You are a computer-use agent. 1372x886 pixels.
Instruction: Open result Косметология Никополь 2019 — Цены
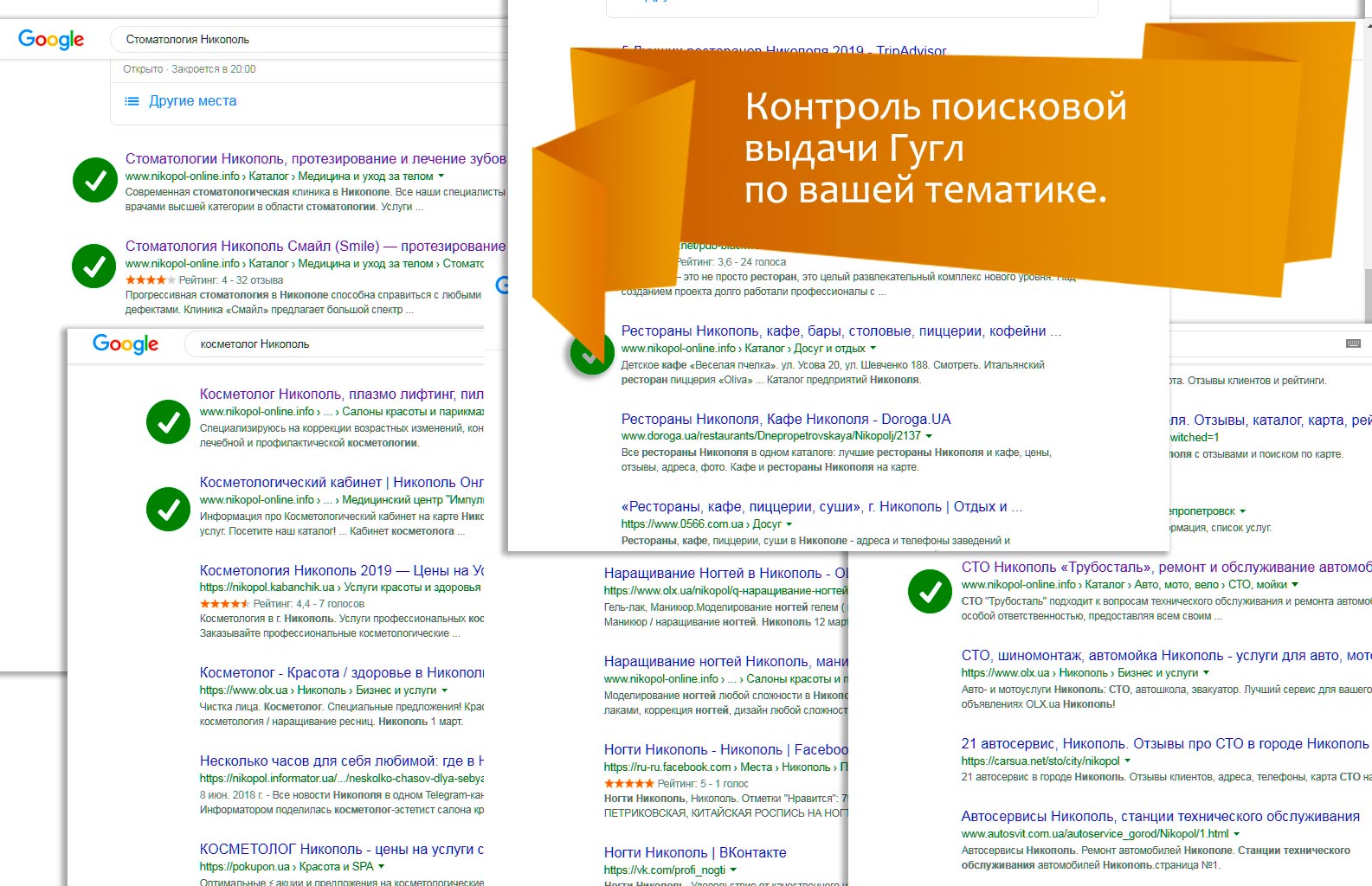[x=341, y=570]
